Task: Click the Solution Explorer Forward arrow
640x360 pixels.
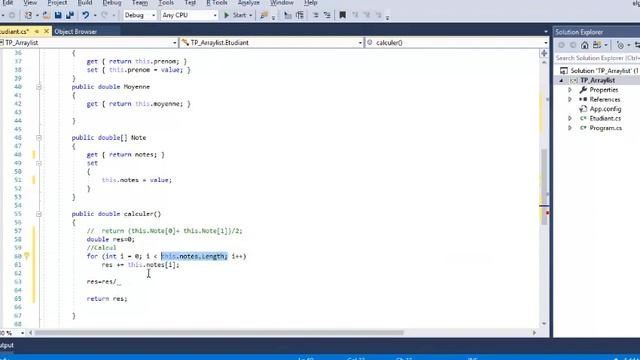Action: point(573,45)
